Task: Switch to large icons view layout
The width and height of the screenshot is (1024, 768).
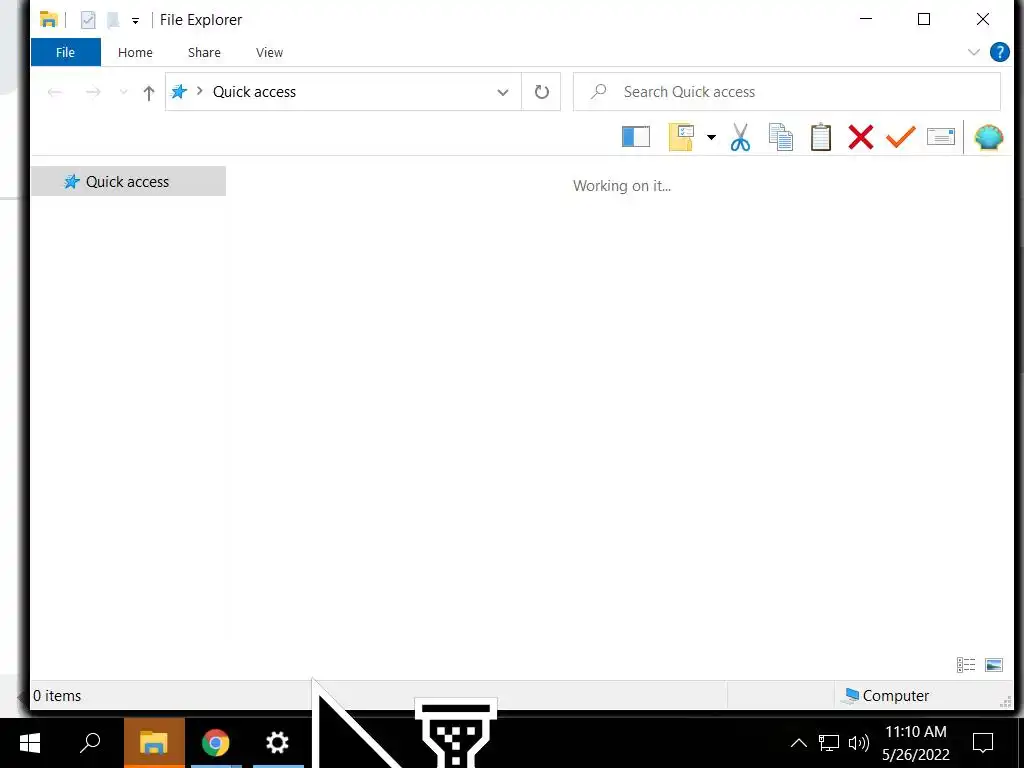Action: point(993,665)
